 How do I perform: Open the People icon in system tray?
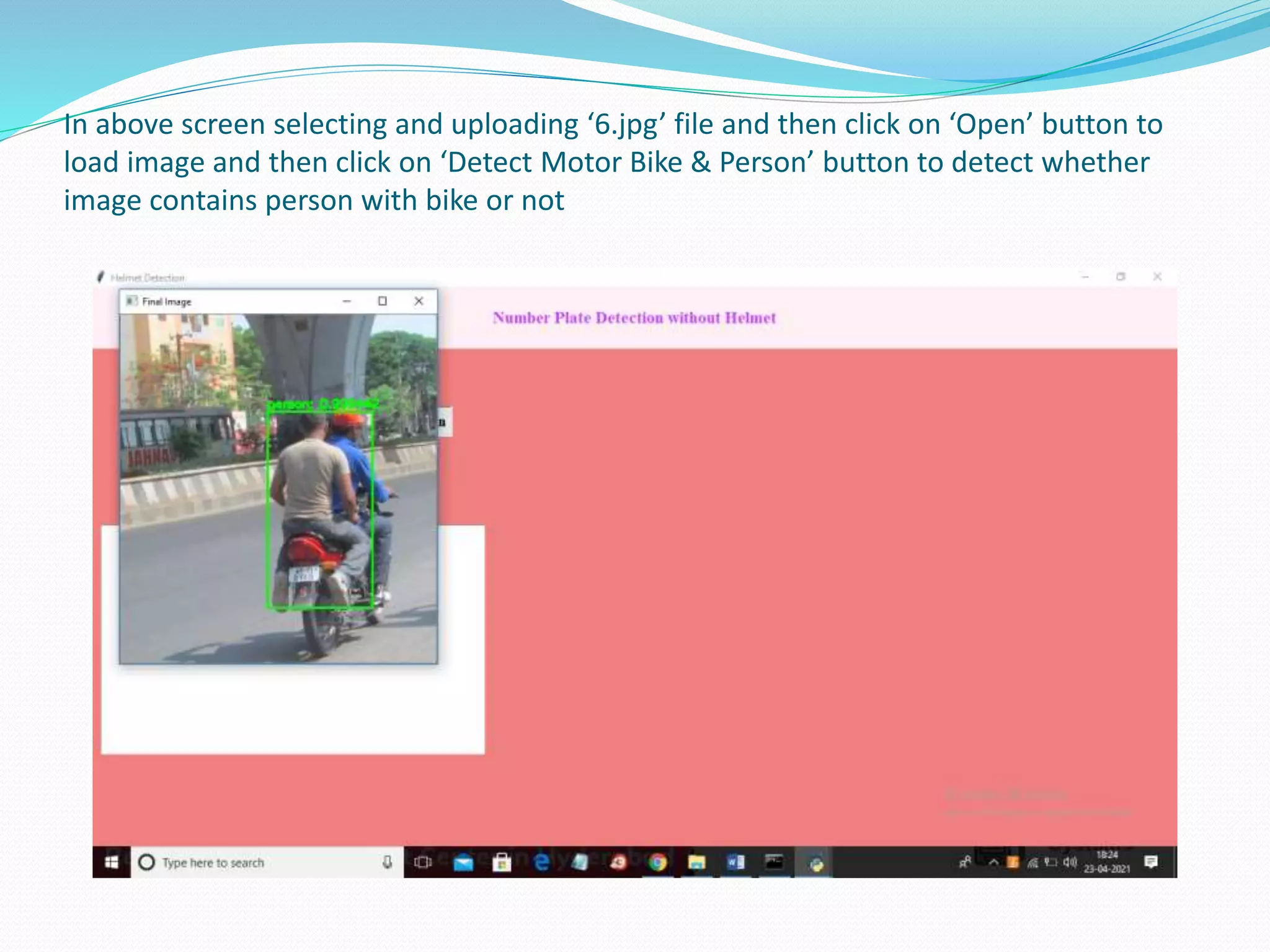[x=965, y=862]
